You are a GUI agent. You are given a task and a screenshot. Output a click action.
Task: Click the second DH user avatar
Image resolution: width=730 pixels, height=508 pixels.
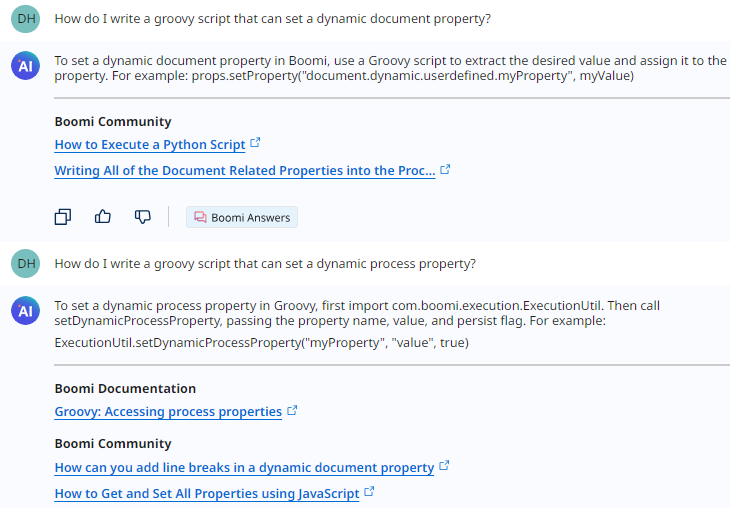point(25,264)
